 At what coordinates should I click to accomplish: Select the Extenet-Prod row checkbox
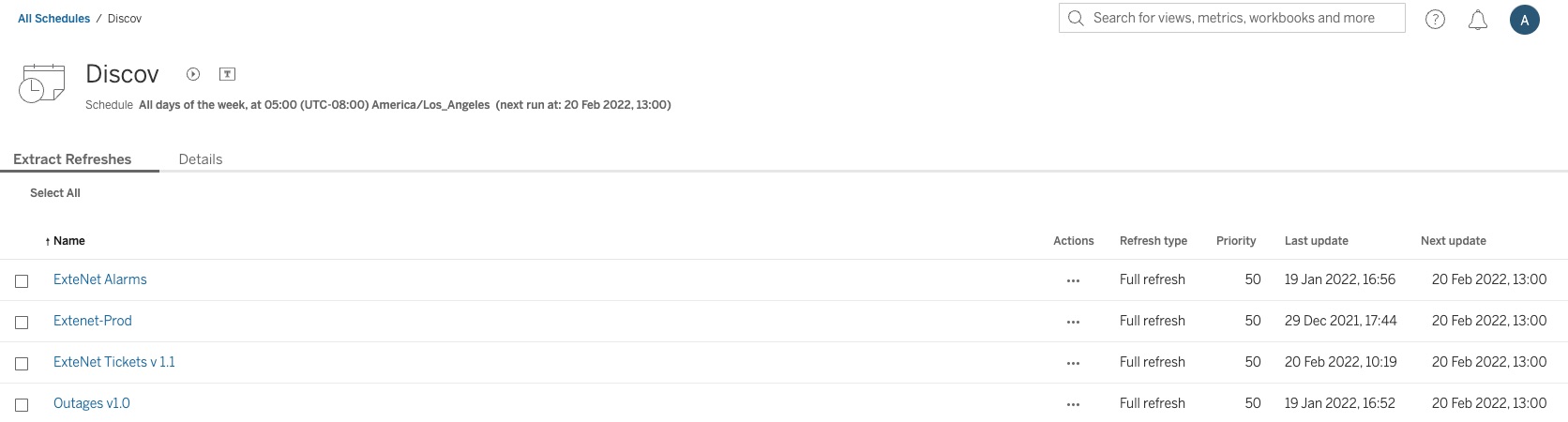pos(22,323)
